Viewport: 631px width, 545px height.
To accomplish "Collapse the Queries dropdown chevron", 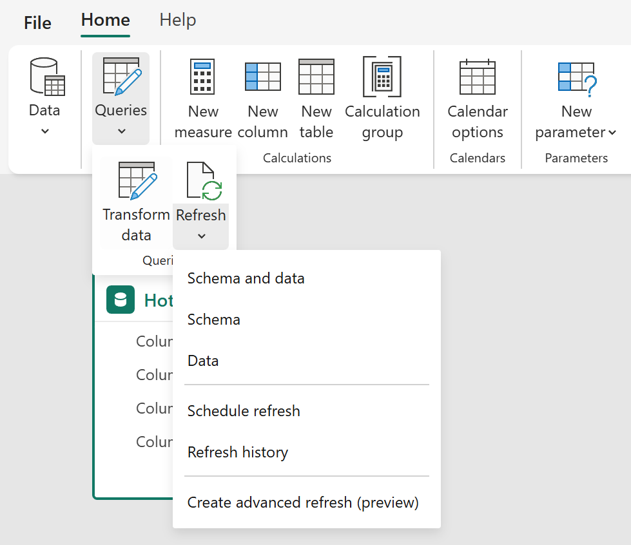I will tap(122, 131).
